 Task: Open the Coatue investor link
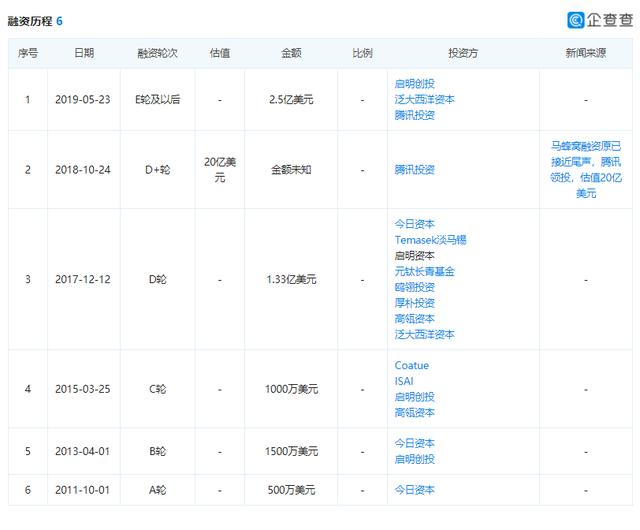tap(411, 365)
